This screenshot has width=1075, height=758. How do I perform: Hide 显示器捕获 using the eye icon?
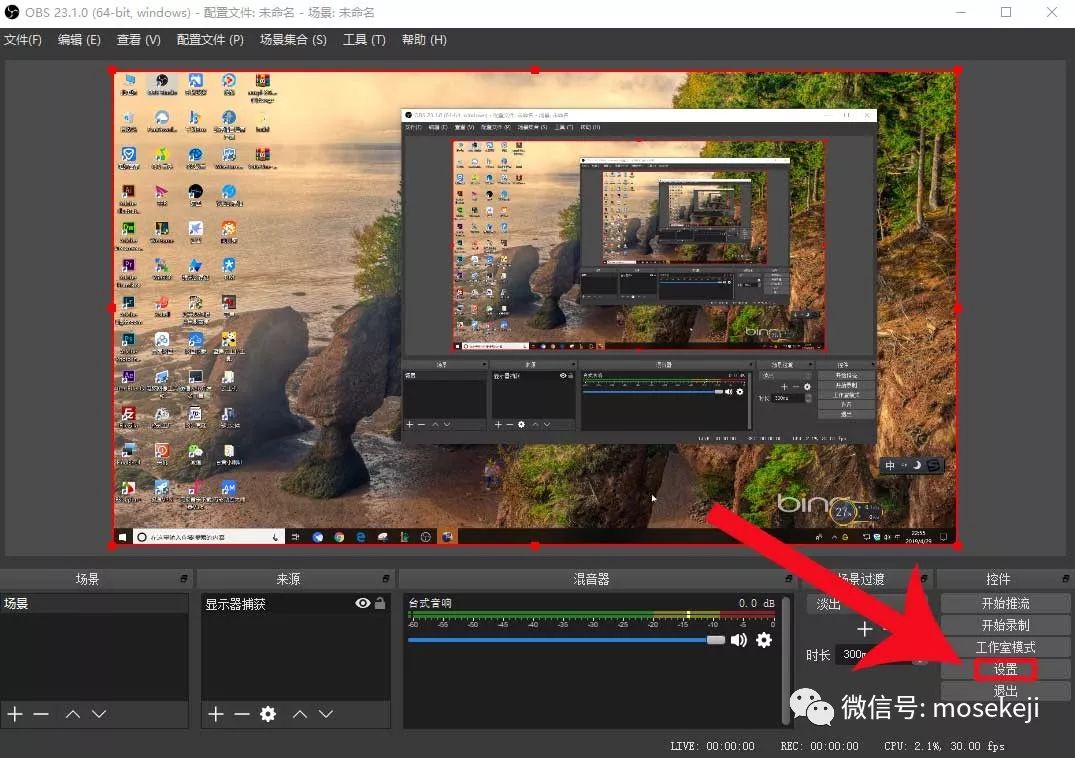[x=363, y=603]
